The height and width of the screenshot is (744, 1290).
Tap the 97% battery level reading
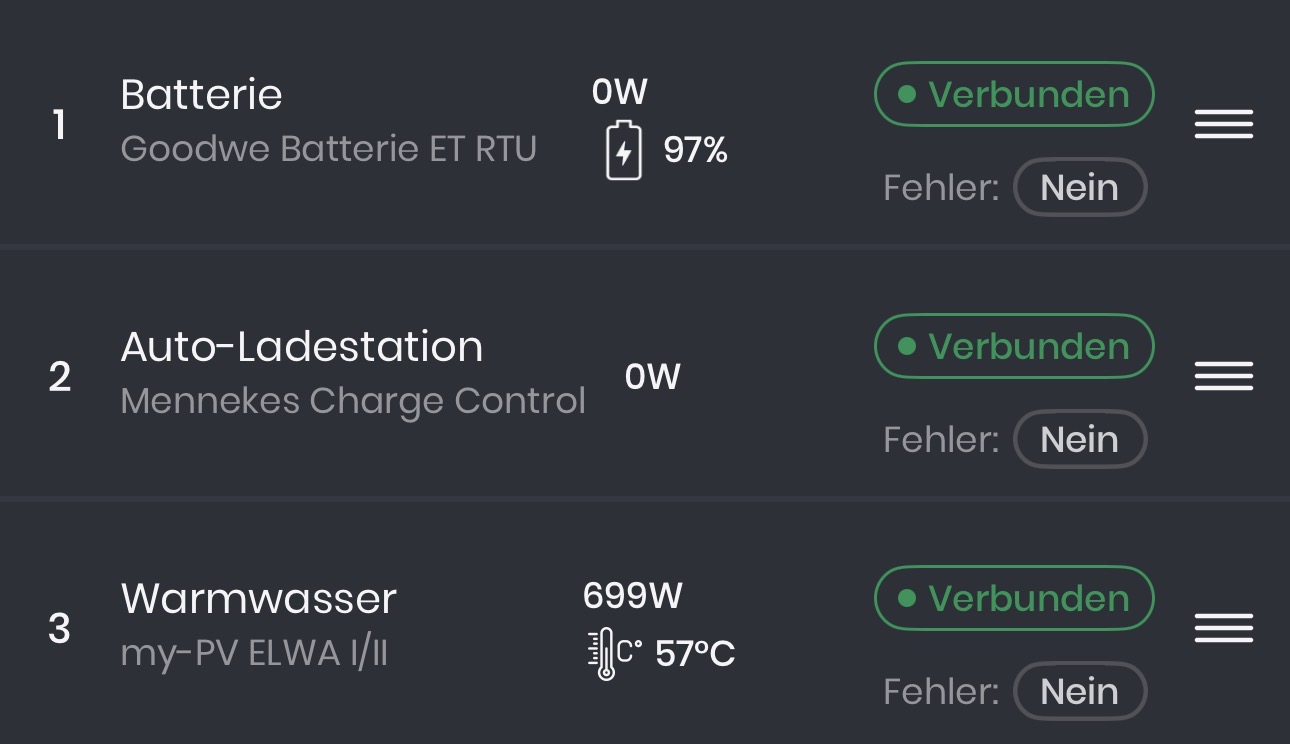(695, 151)
